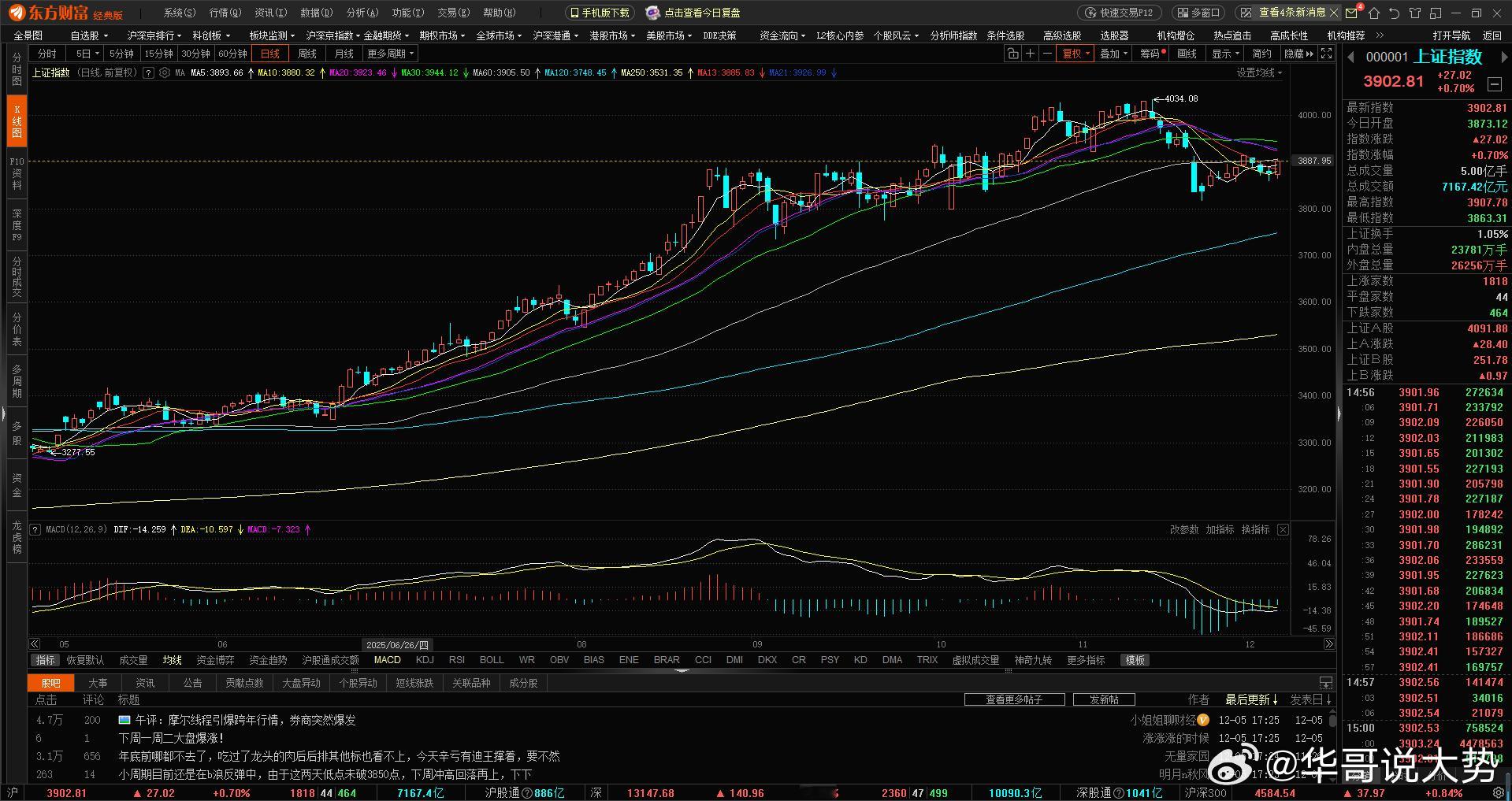The width and height of the screenshot is (1512, 801).
Task: Jump to chart end with right double-arrow
Action: pos(1329,643)
